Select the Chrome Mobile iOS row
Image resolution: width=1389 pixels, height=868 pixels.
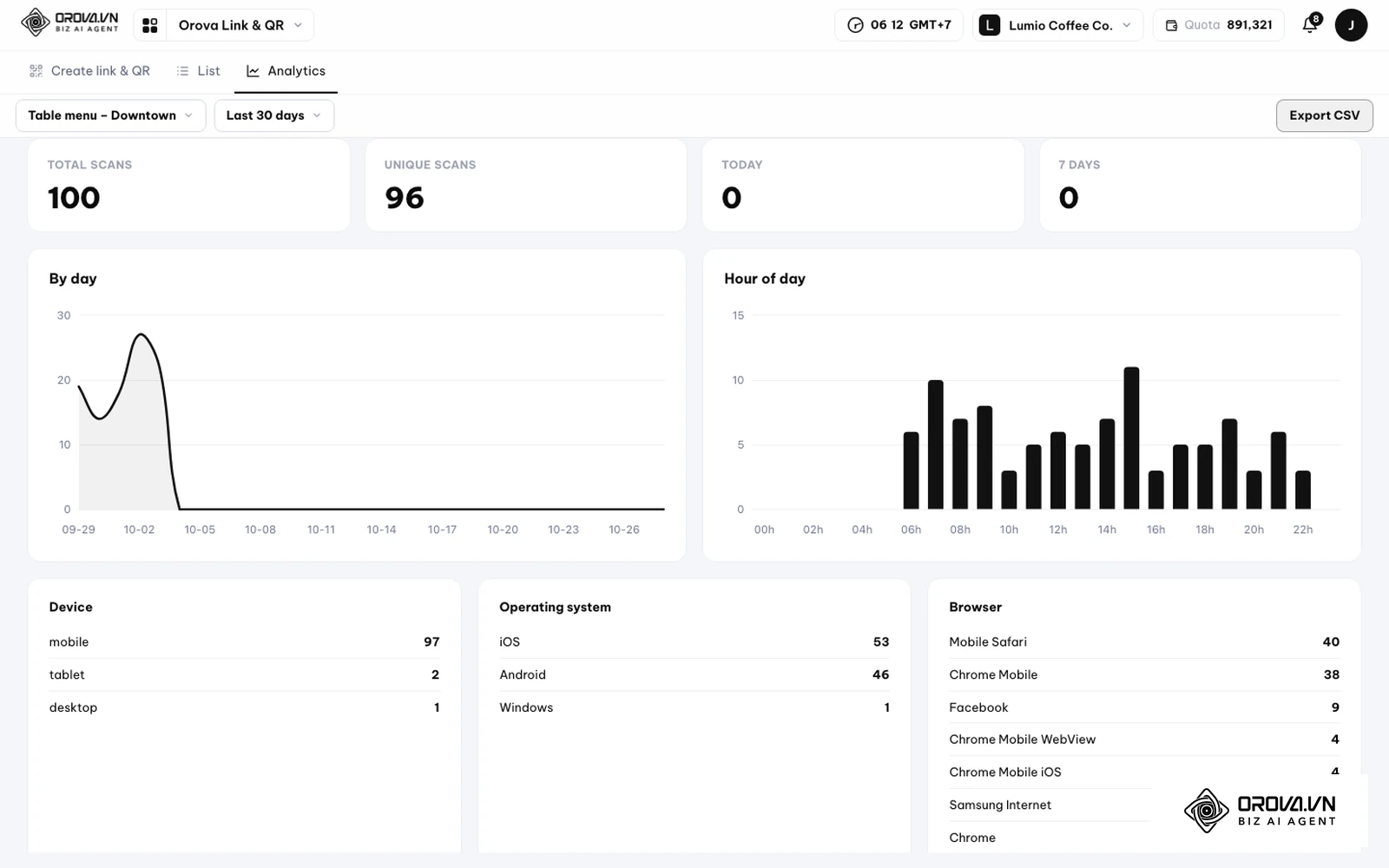click(1144, 773)
